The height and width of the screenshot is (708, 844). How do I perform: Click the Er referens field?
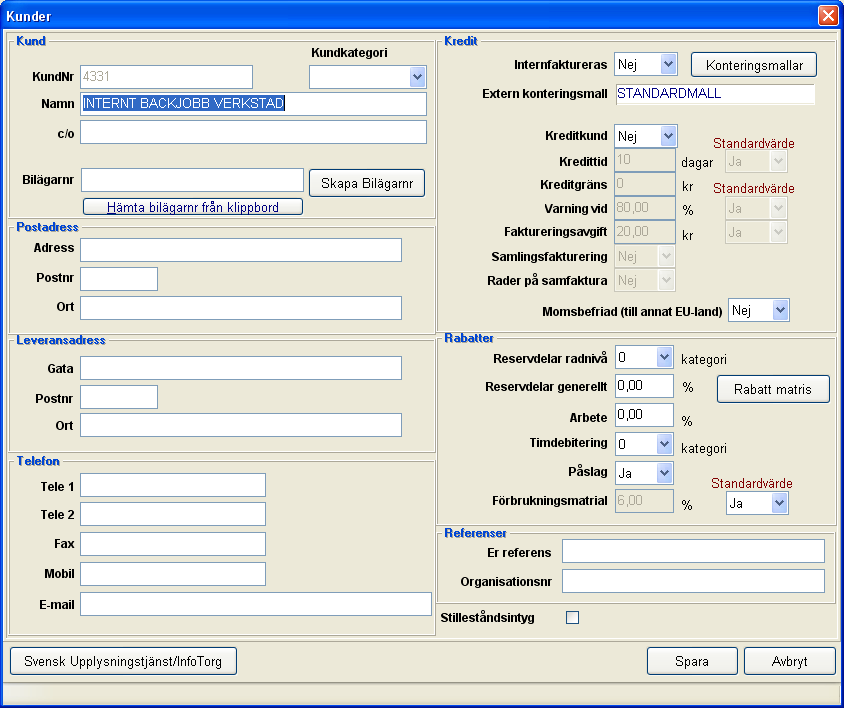click(x=693, y=551)
